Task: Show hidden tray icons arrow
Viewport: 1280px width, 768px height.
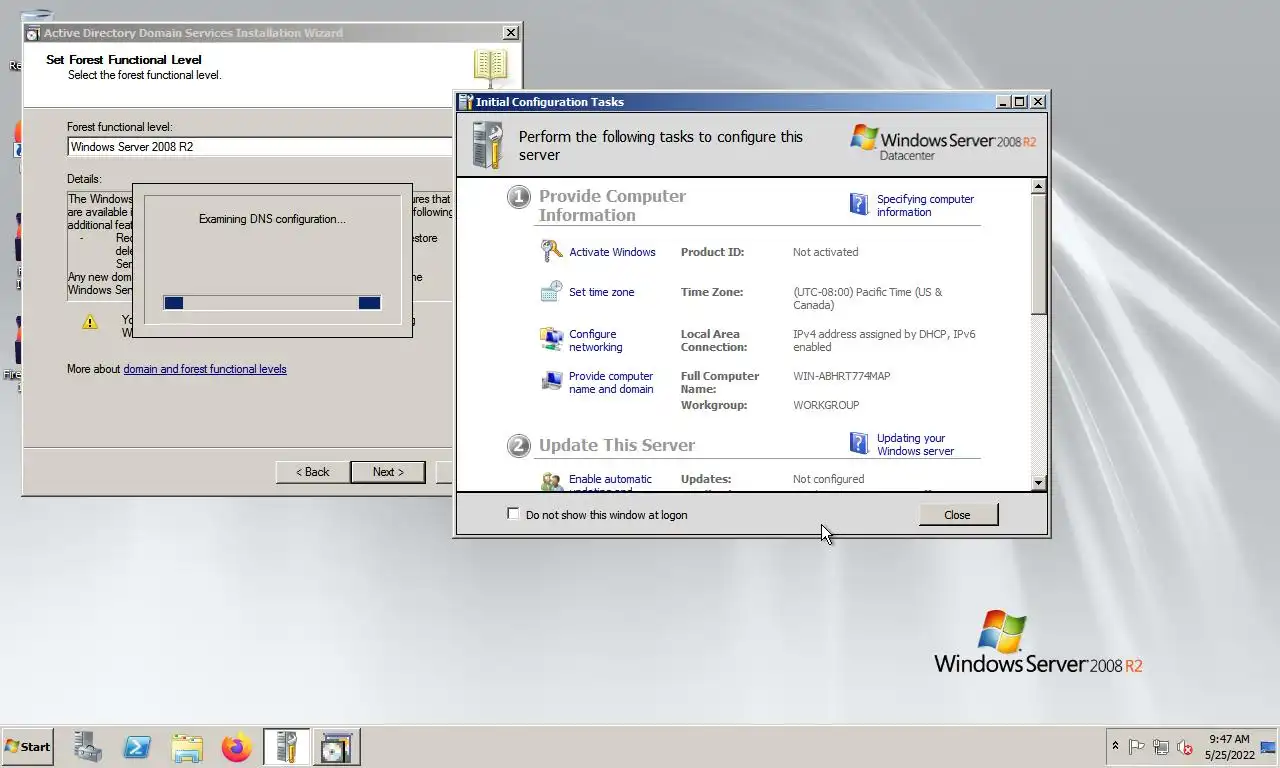Action: pyautogui.click(x=1115, y=747)
